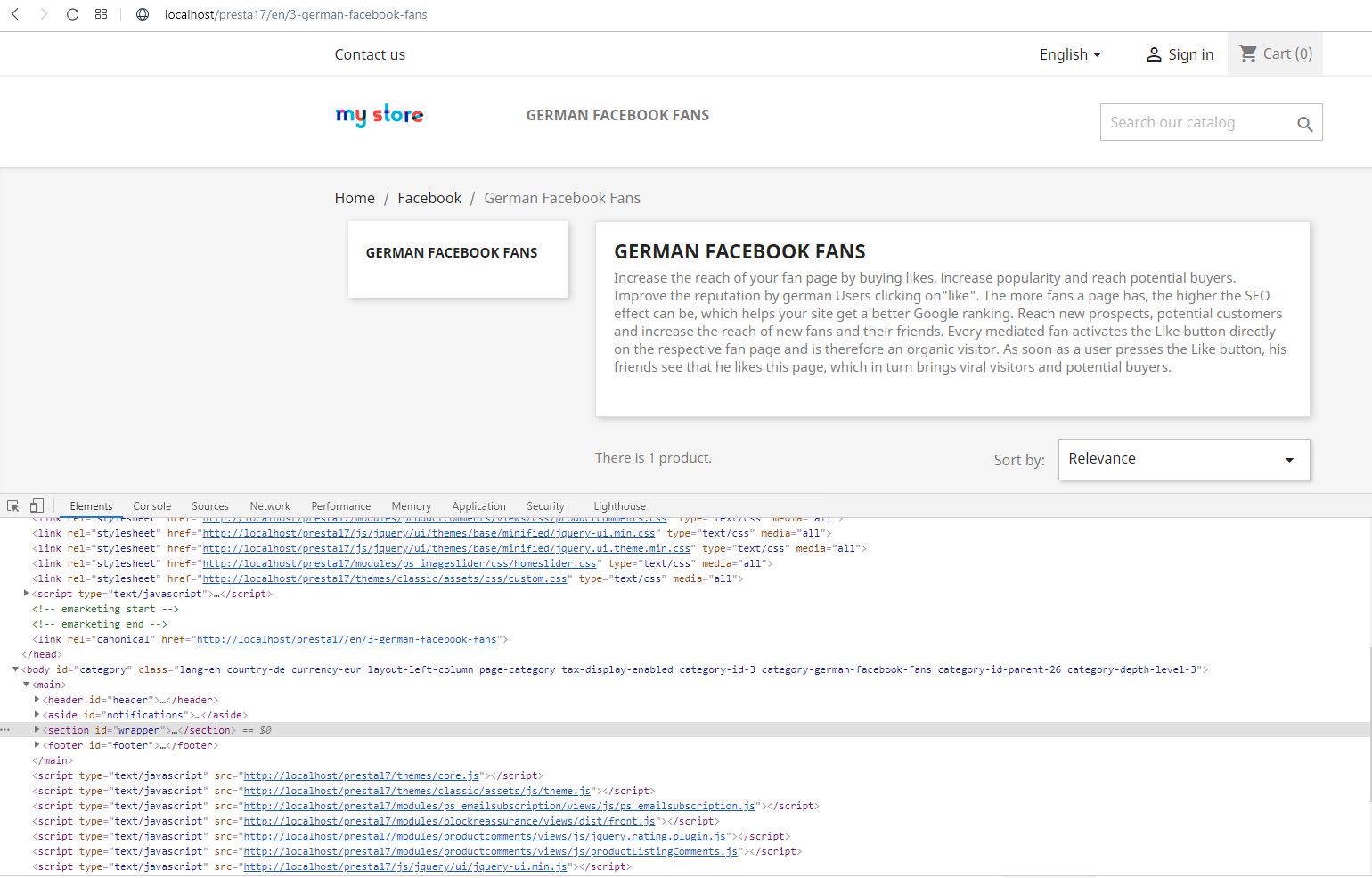
Task: Open the homeslider.css stylesheet link
Action: pyautogui.click(x=399, y=563)
